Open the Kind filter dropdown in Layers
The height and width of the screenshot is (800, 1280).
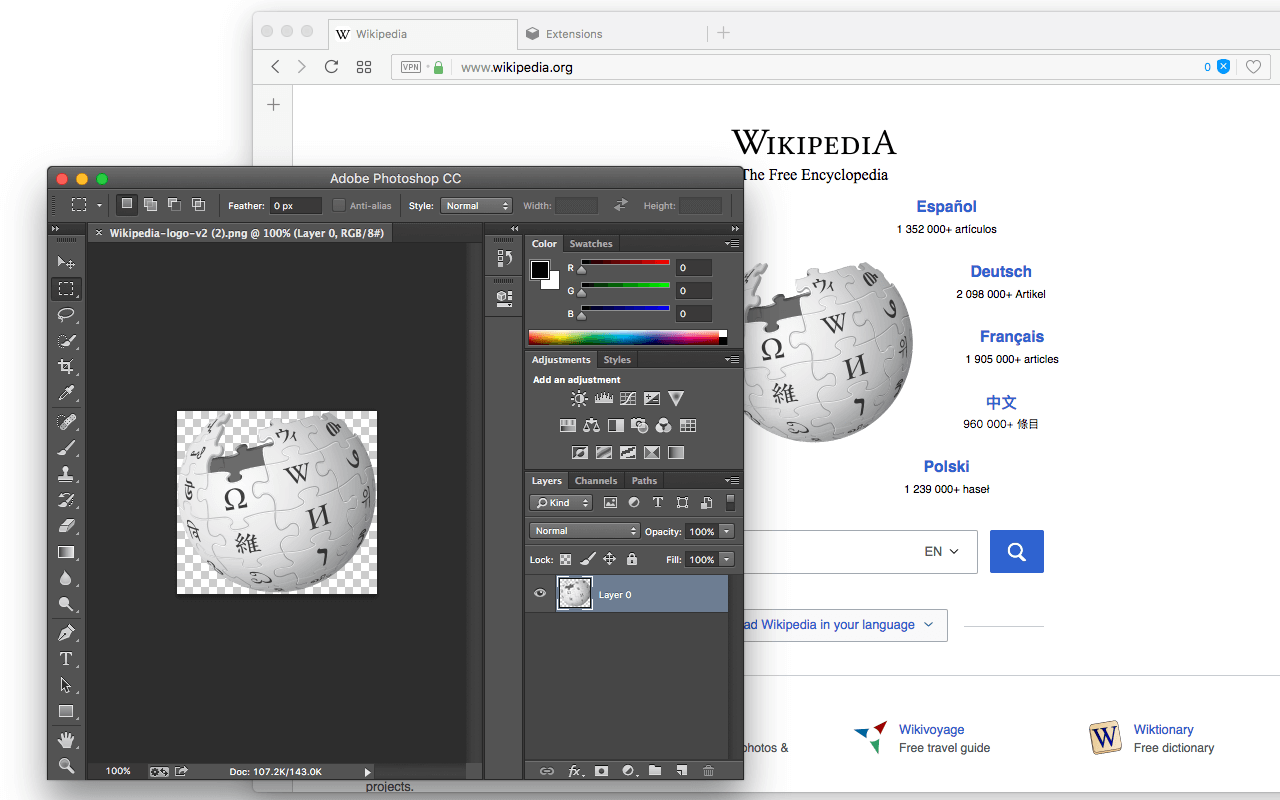(561, 503)
